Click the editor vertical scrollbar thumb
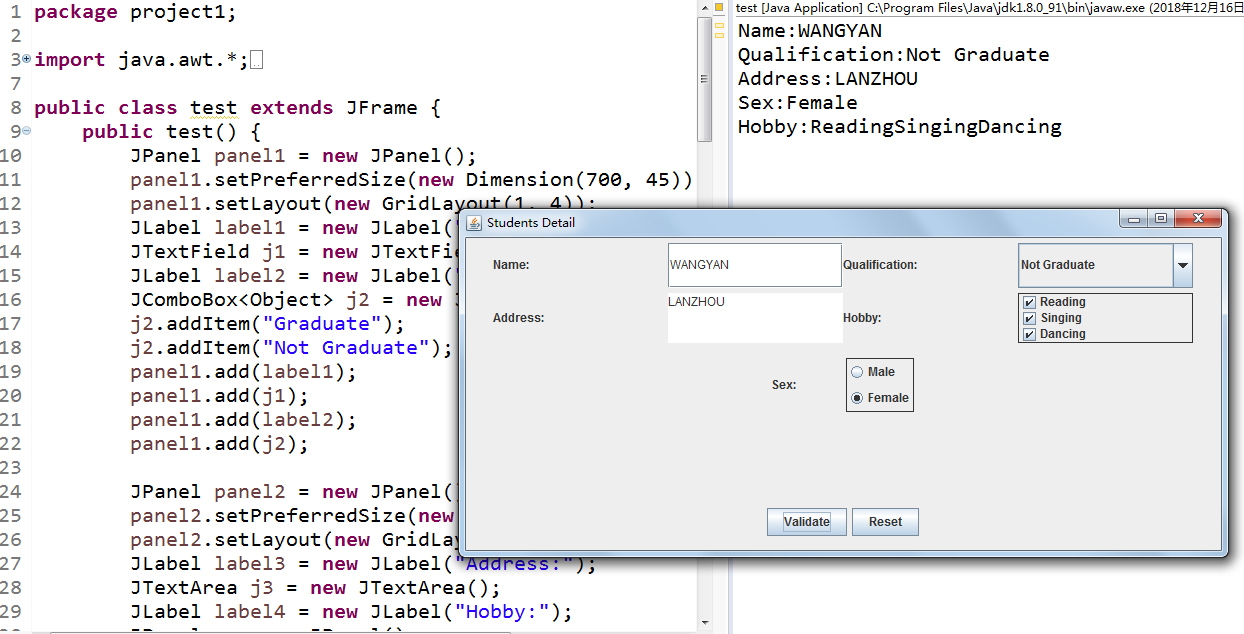Screen dimensions: 1244x634 tap(705, 78)
